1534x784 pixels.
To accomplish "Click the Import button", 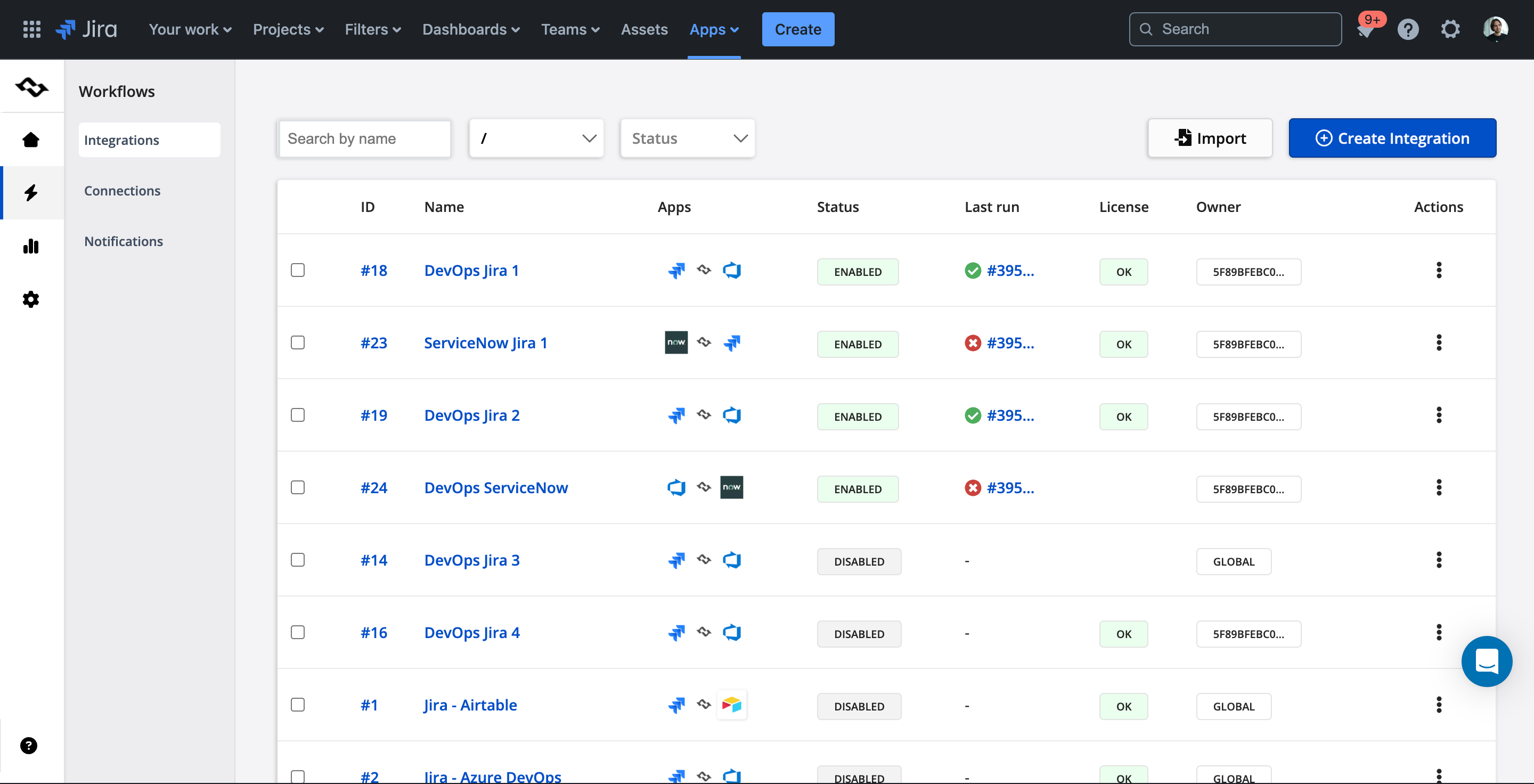I will pos(1210,138).
